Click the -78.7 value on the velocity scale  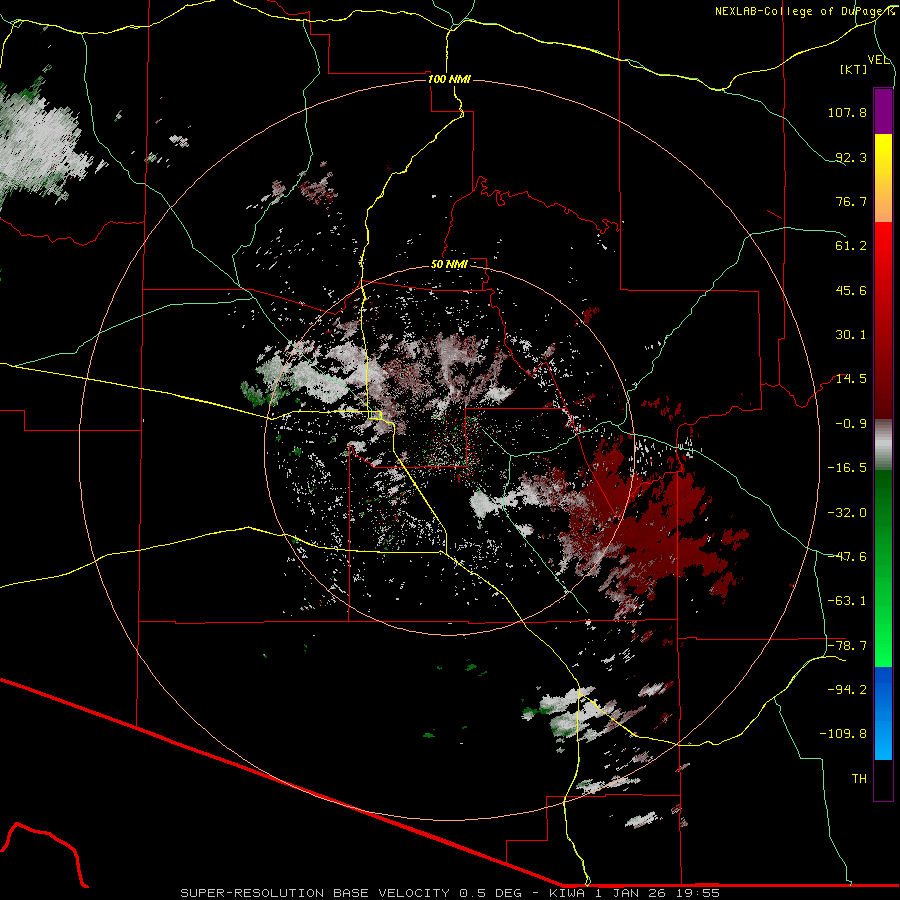(847, 646)
